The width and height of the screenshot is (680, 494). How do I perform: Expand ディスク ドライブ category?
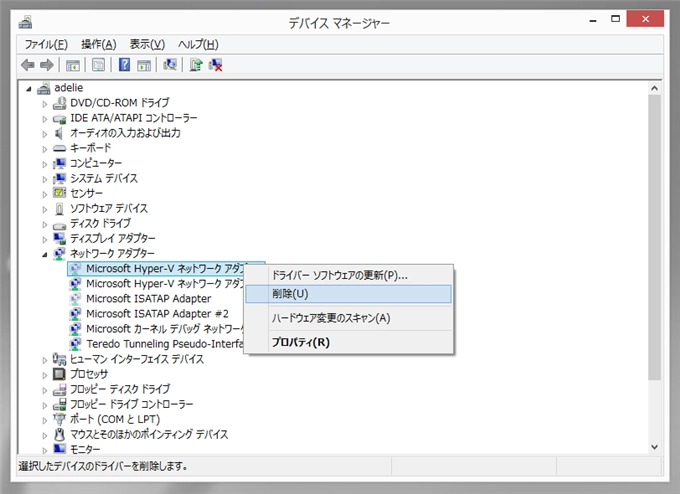click(45, 224)
